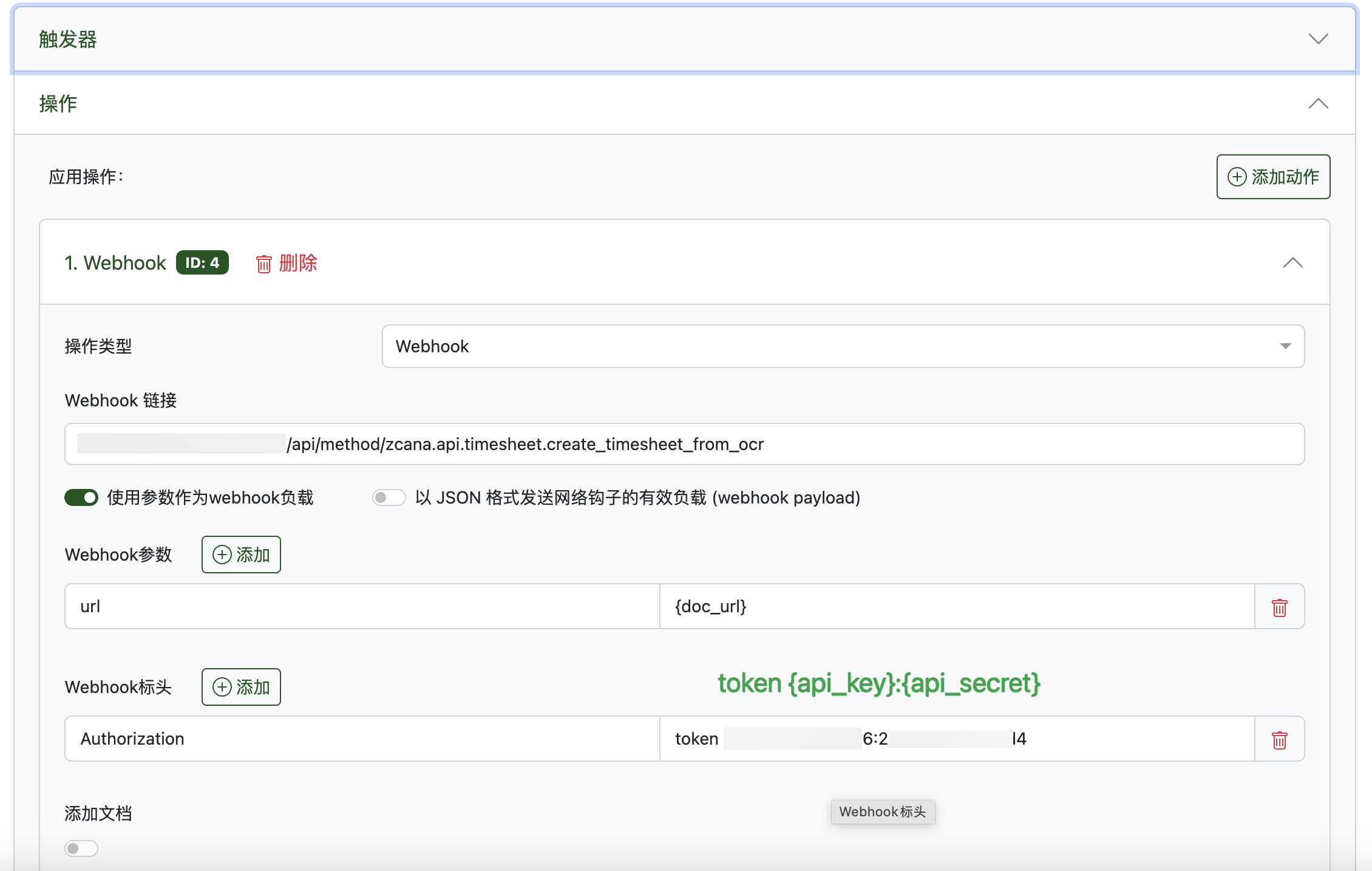Turn on the 添加文档 switch
The width and height of the screenshot is (1372, 871).
(x=81, y=848)
